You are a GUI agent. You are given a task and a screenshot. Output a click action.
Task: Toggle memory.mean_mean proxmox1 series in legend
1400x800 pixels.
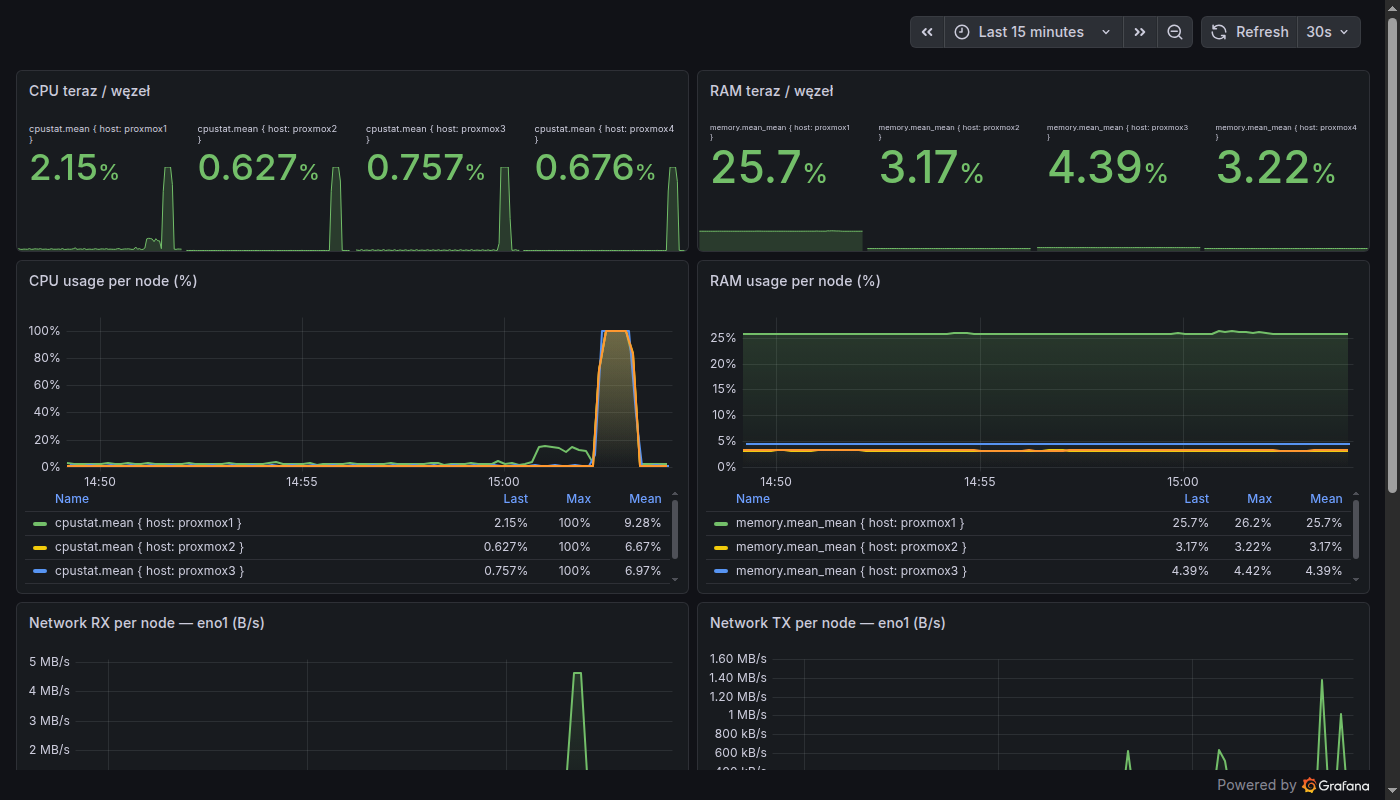pos(852,523)
